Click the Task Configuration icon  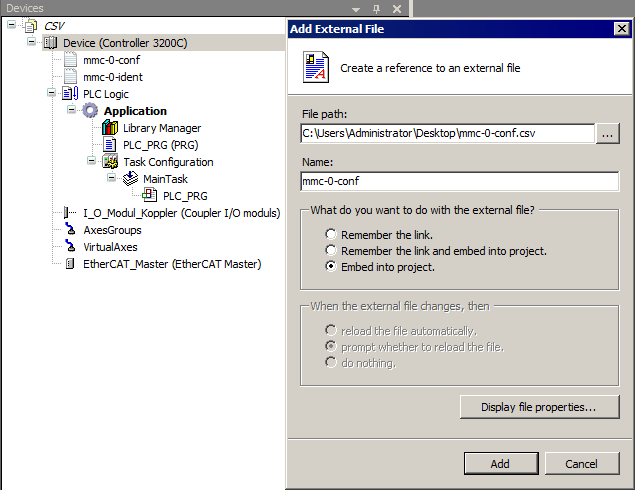coord(110,162)
